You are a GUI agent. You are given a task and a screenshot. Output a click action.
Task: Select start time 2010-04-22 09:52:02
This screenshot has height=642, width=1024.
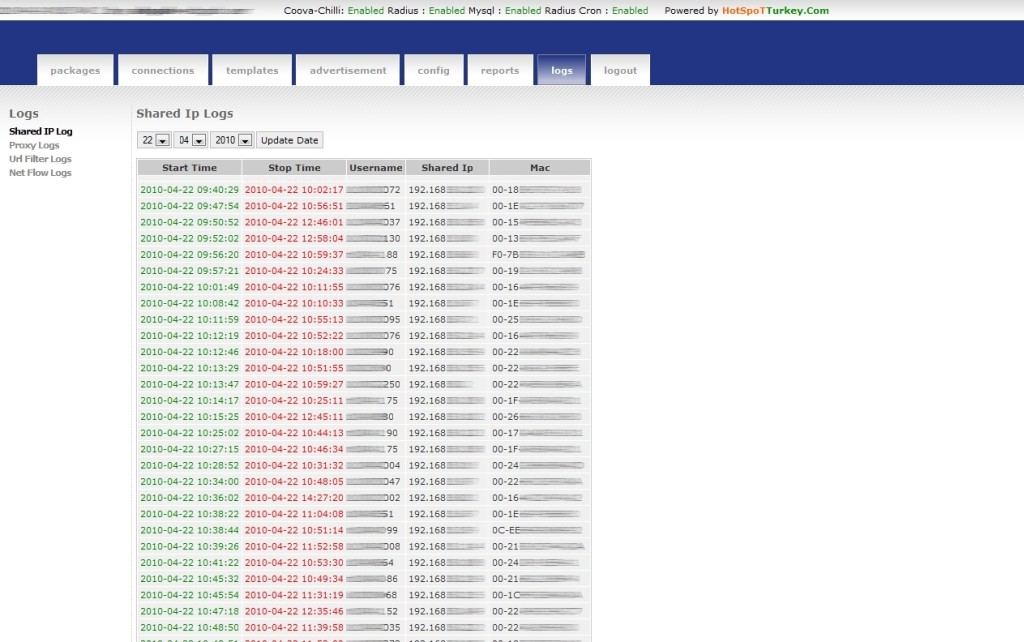click(x=189, y=238)
